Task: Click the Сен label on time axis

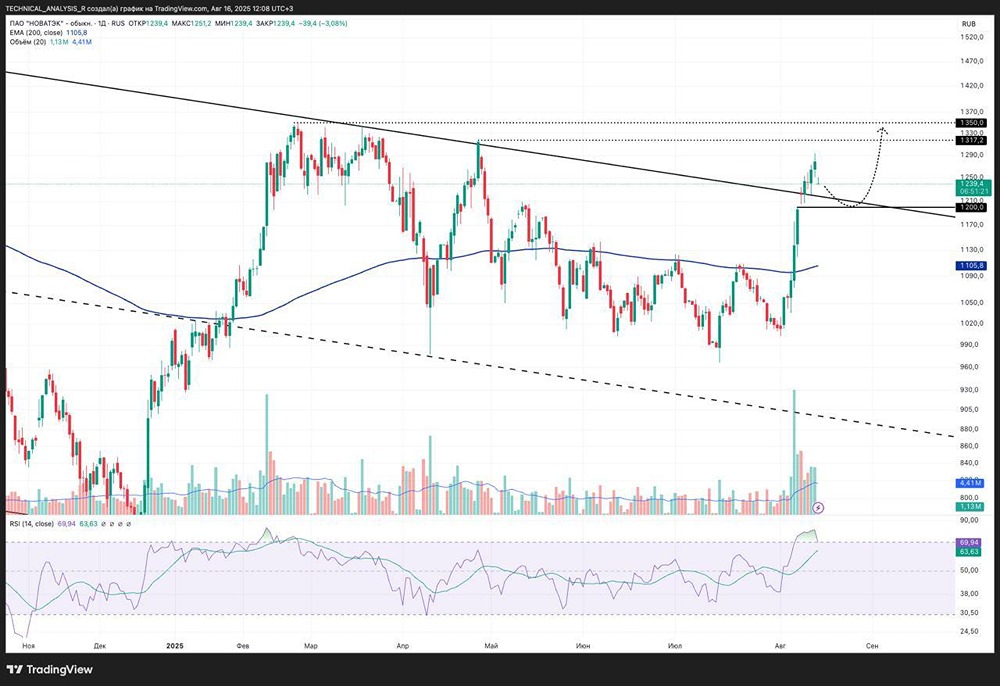Action: (872, 646)
